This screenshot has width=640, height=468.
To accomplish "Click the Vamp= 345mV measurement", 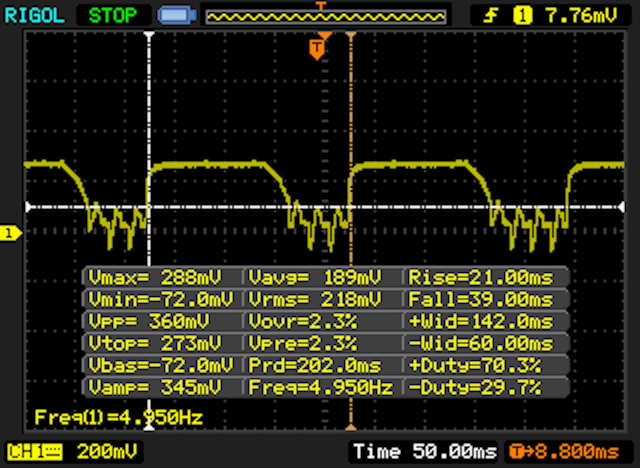I will tap(155, 387).
